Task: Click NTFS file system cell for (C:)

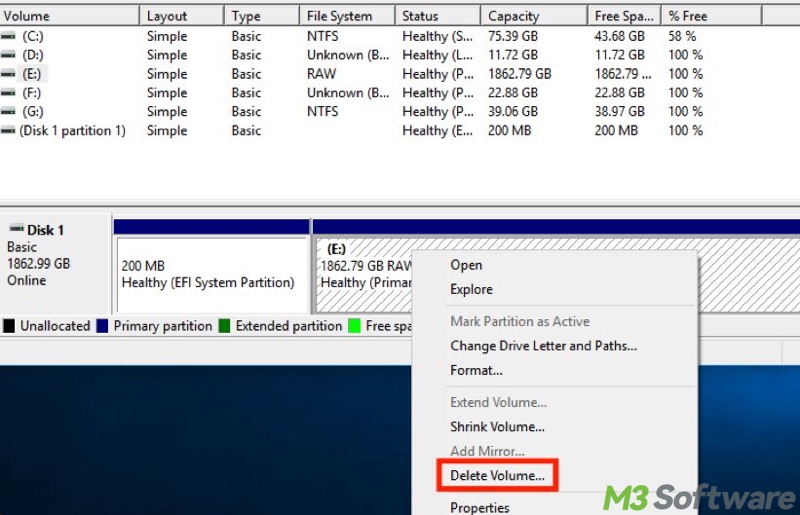Action: pyautogui.click(x=322, y=36)
